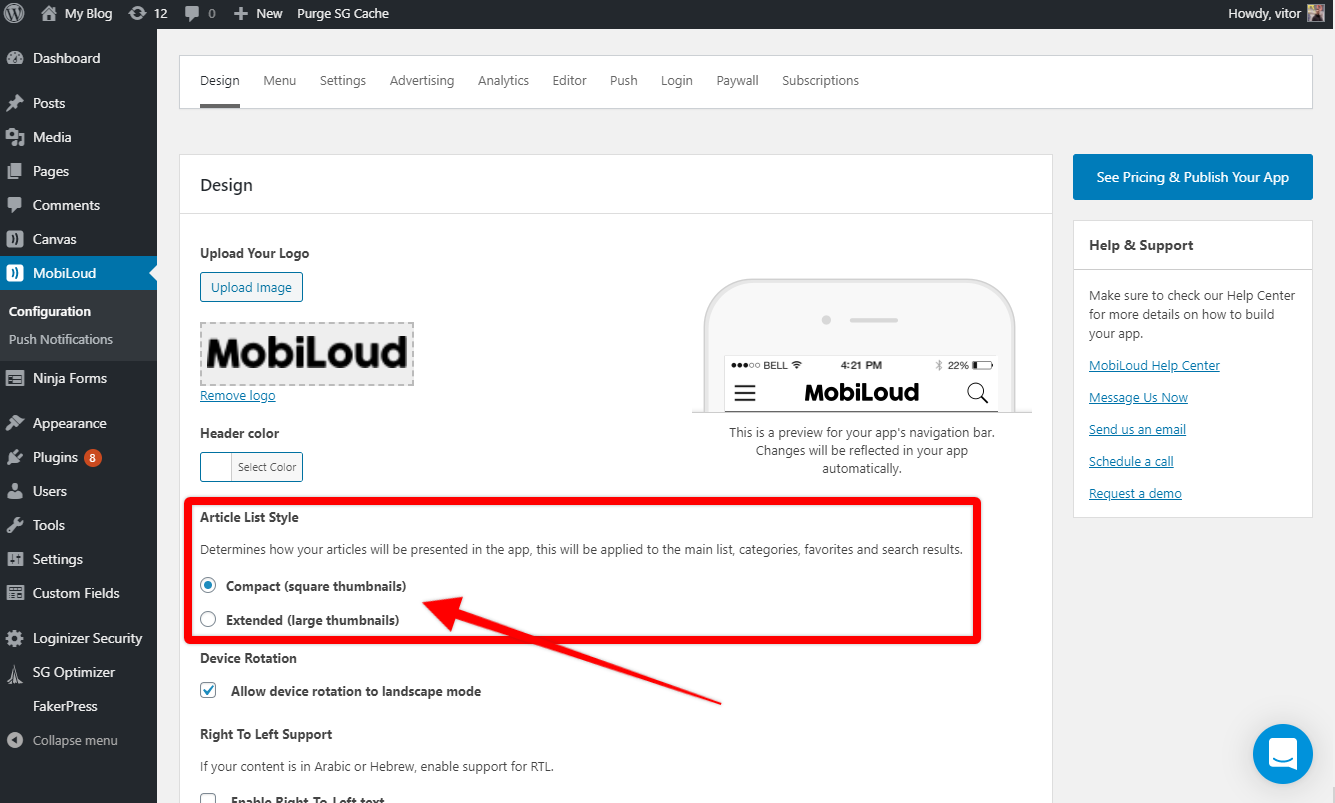Click Pages icon in sidebar

(x=15, y=171)
